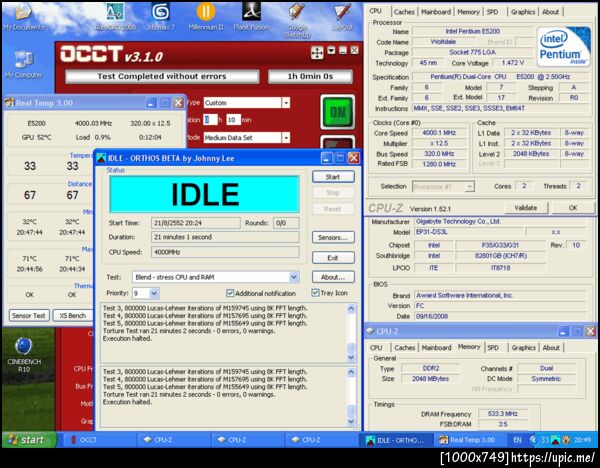Click the About... button in ORTHOS
Image resolution: width=600 pixels, height=468 pixels.
pyautogui.click(x=333, y=277)
